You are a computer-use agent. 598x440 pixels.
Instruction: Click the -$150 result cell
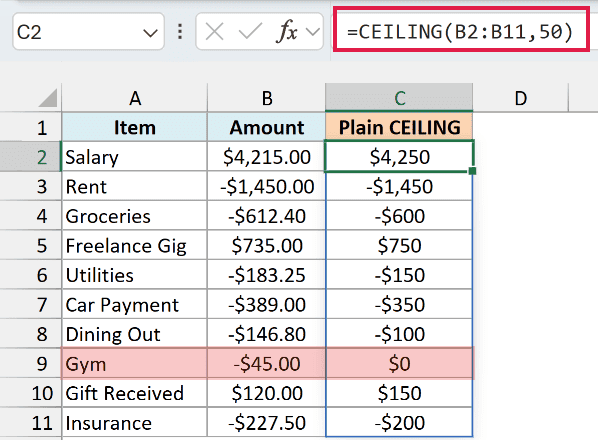tap(399, 275)
